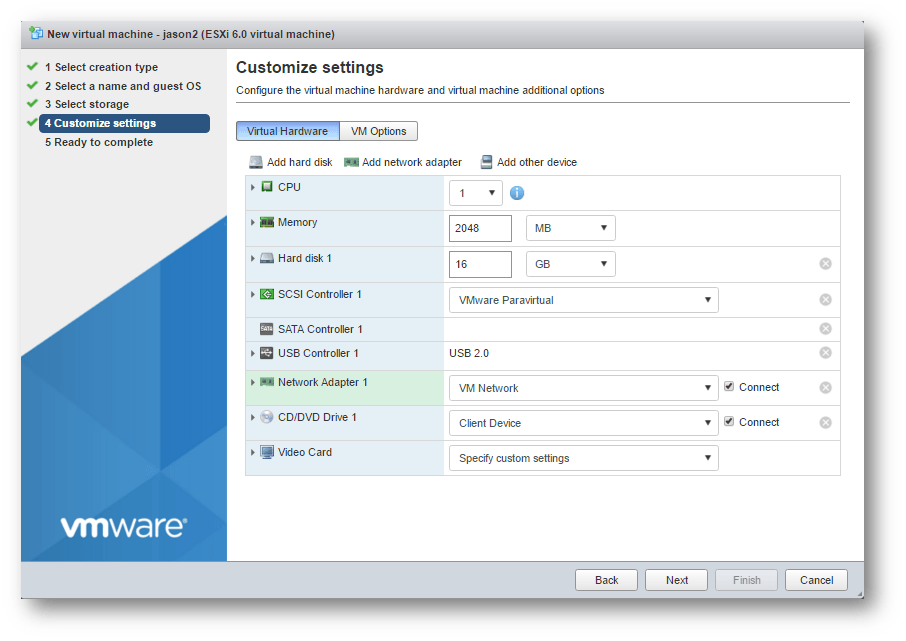The image size is (906, 641).
Task: Expand the CD/DVD Drive 1 row
Action: pyautogui.click(x=253, y=417)
